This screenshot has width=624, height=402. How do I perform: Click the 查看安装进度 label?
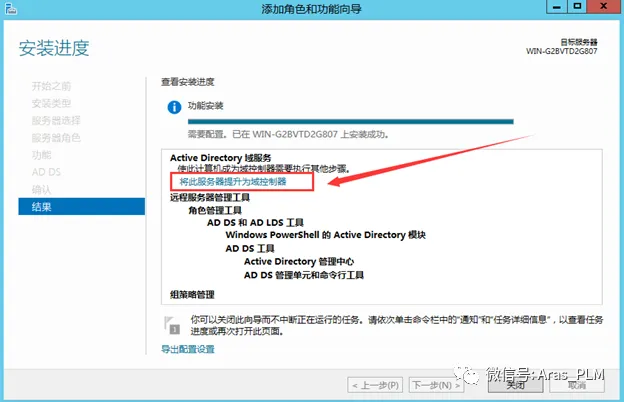(188, 82)
